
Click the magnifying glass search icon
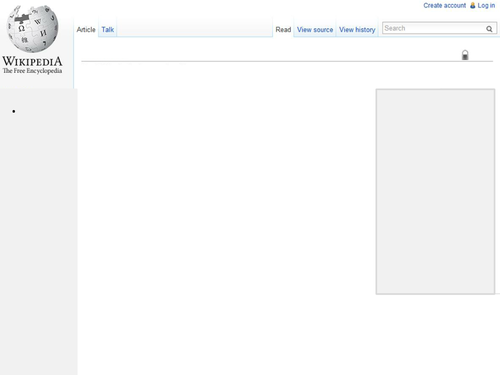489,29
